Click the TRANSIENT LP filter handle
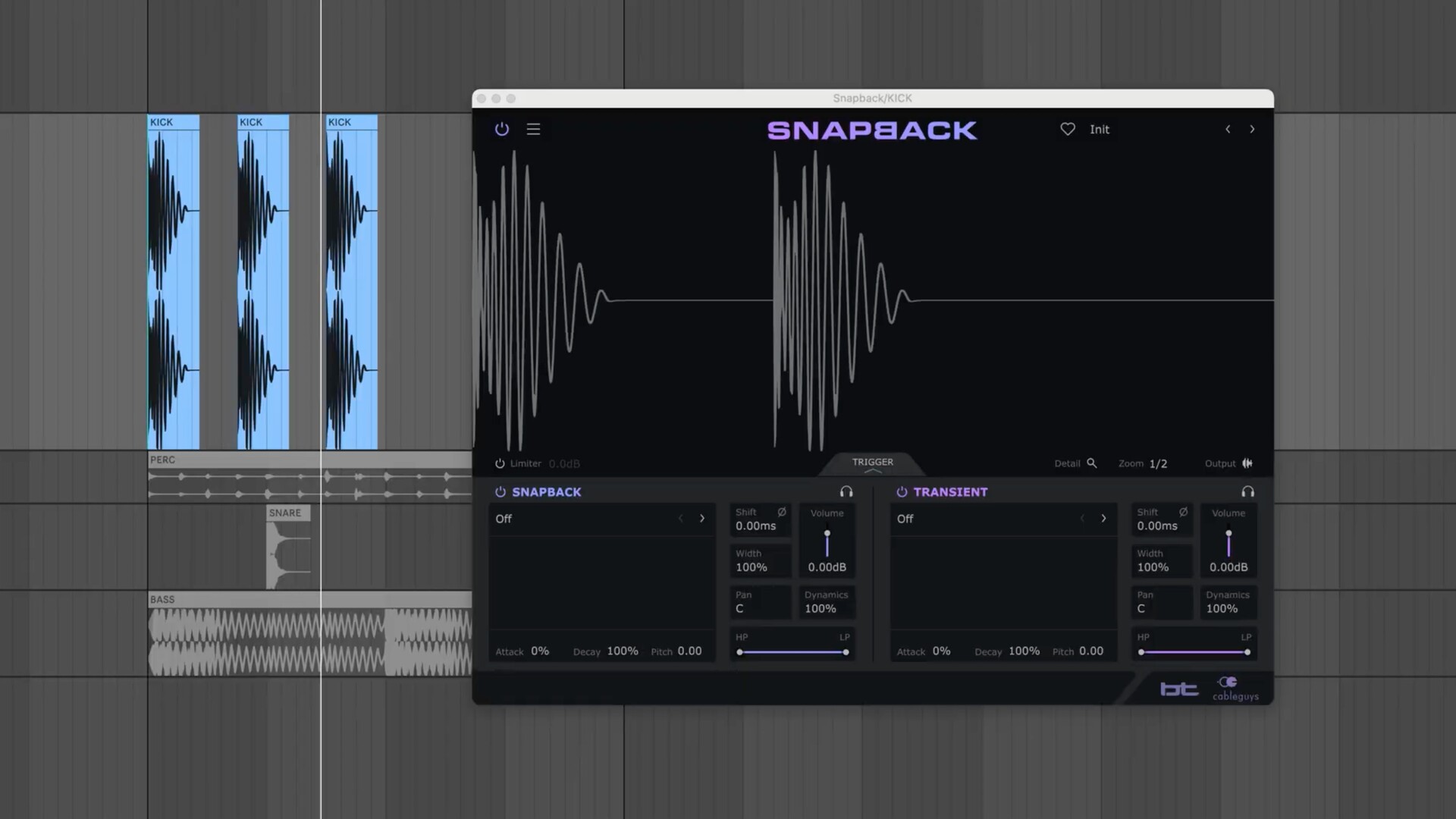Image resolution: width=1456 pixels, height=819 pixels. click(x=1247, y=652)
